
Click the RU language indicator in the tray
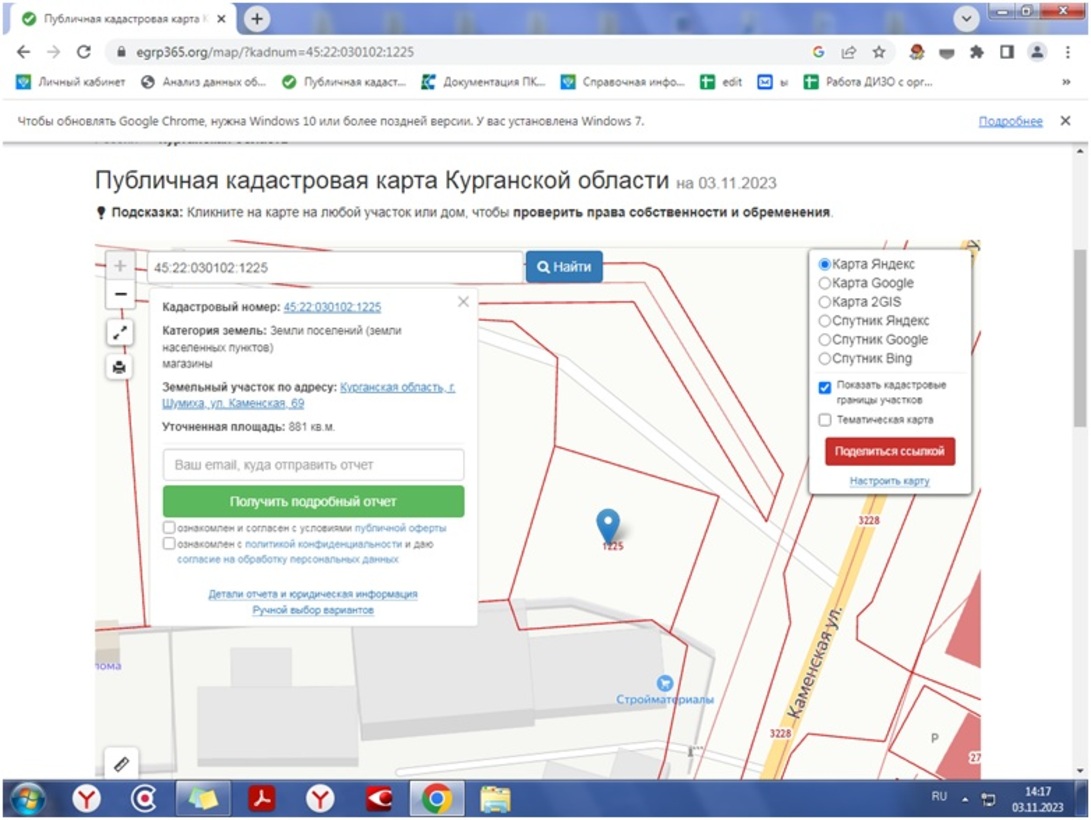[939, 796]
